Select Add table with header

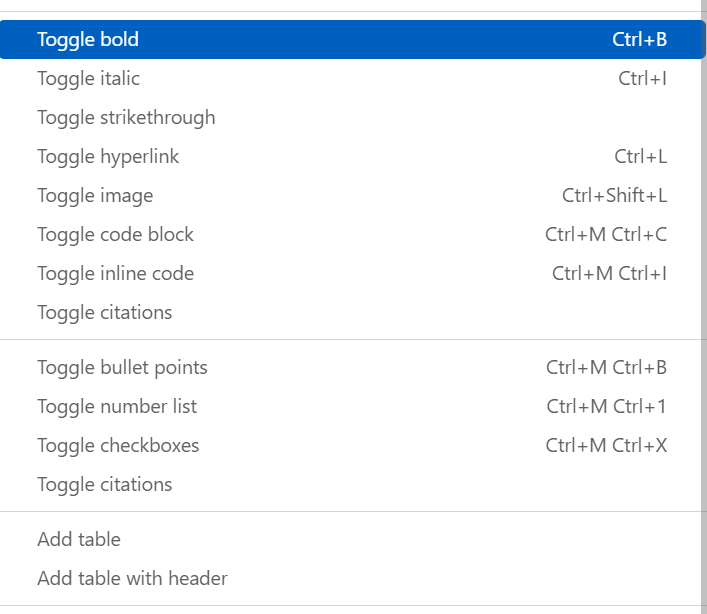pyautogui.click(x=132, y=579)
